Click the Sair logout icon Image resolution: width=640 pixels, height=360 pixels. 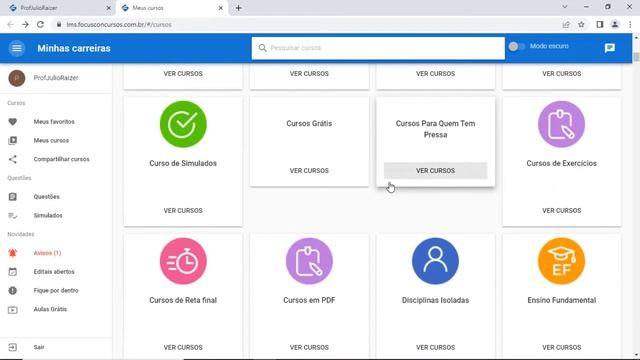point(13,347)
